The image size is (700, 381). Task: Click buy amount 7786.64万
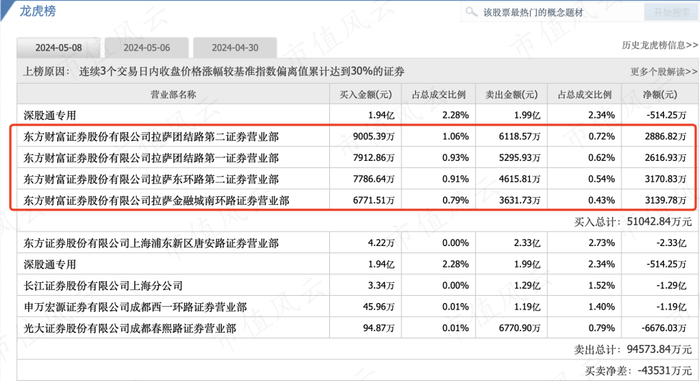(374, 180)
